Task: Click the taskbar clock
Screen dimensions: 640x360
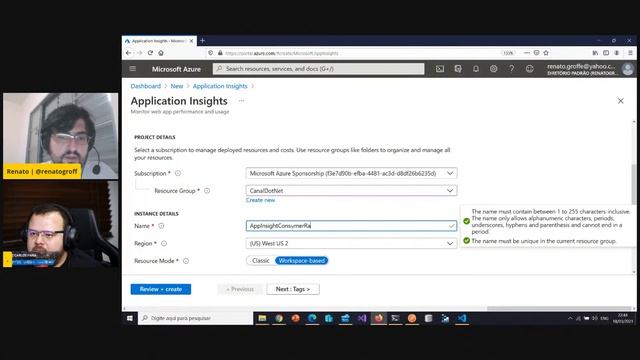Action: click(x=623, y=318)
